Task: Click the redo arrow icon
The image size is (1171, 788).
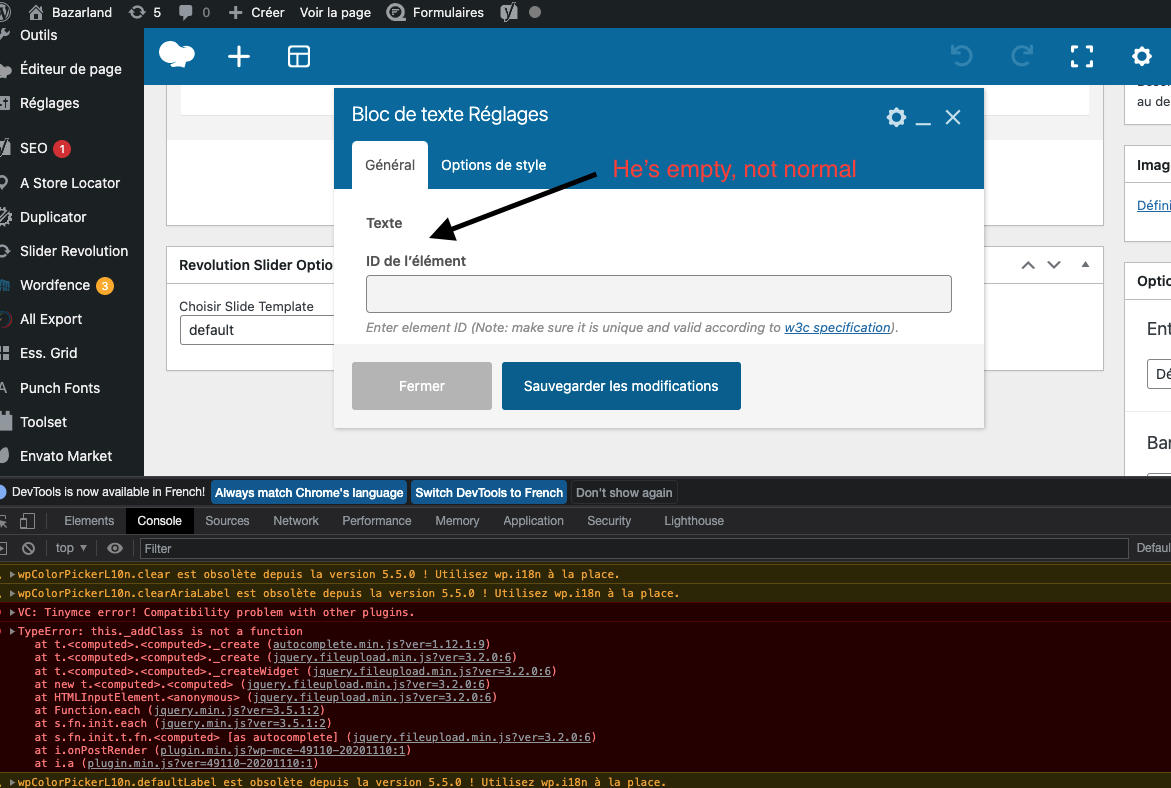Action: 1022,56
